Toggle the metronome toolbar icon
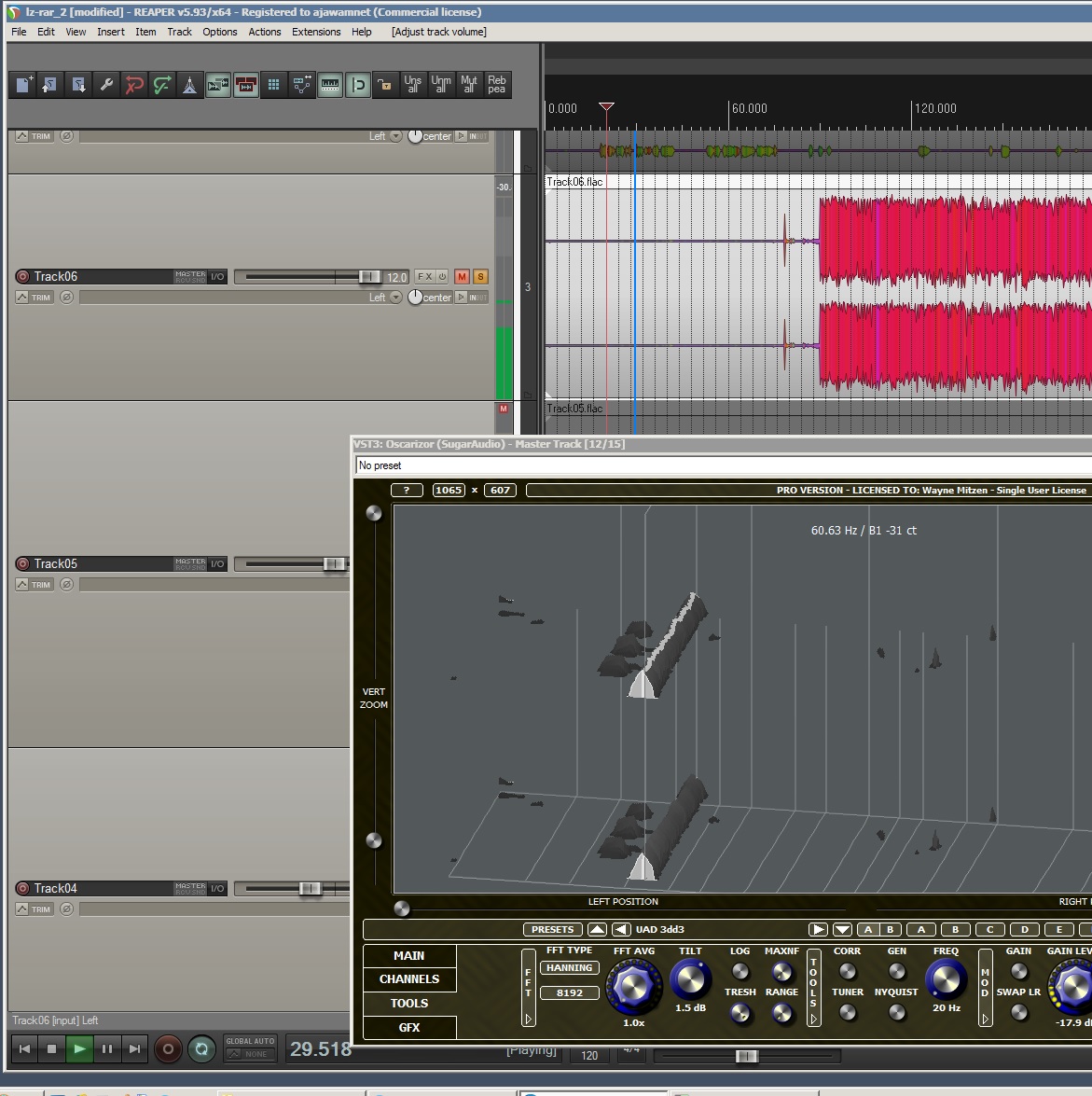 click(x=190, y=85)
